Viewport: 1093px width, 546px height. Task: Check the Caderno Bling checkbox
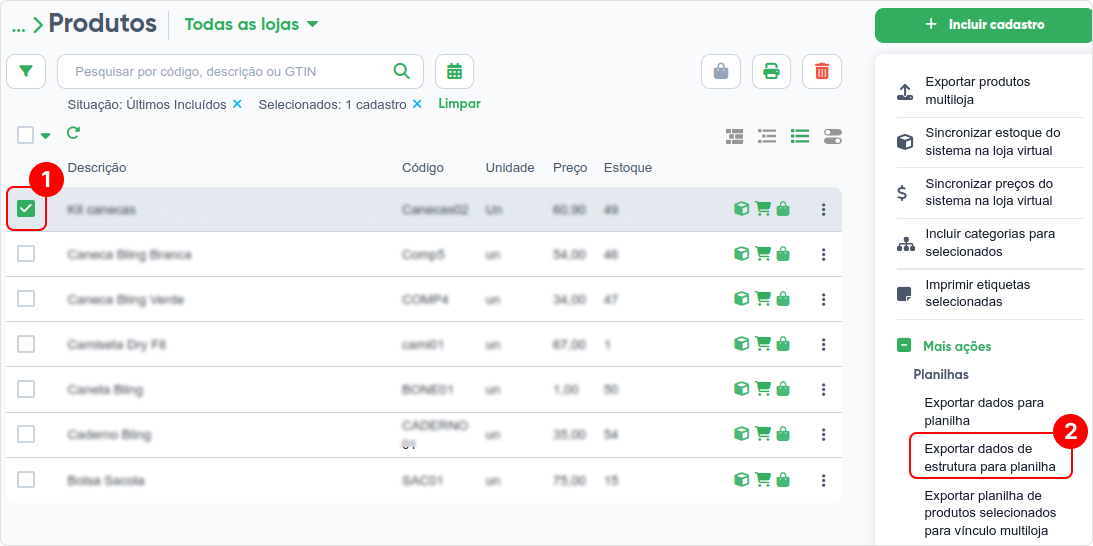point(26,434)
